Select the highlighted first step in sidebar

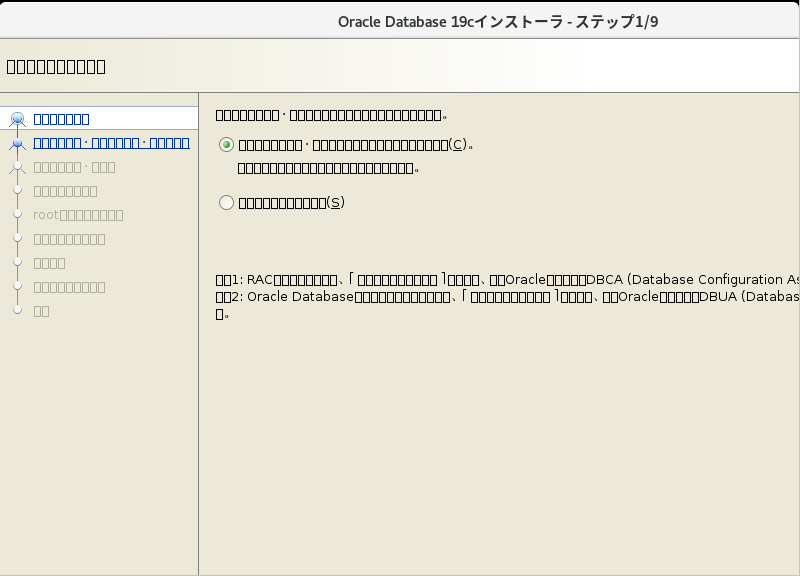tap(62, 119)
